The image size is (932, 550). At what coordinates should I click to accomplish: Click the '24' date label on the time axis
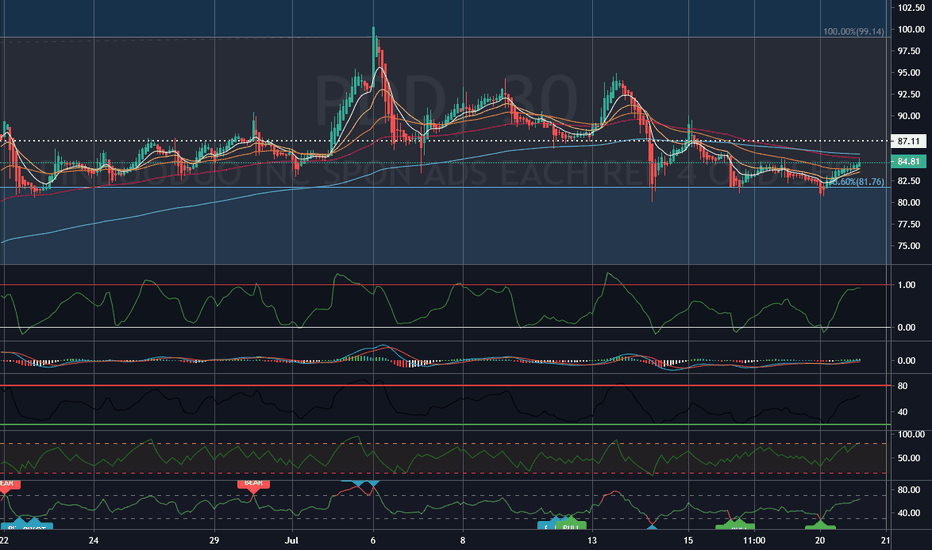pyautogui.click(x=93, y=540)
